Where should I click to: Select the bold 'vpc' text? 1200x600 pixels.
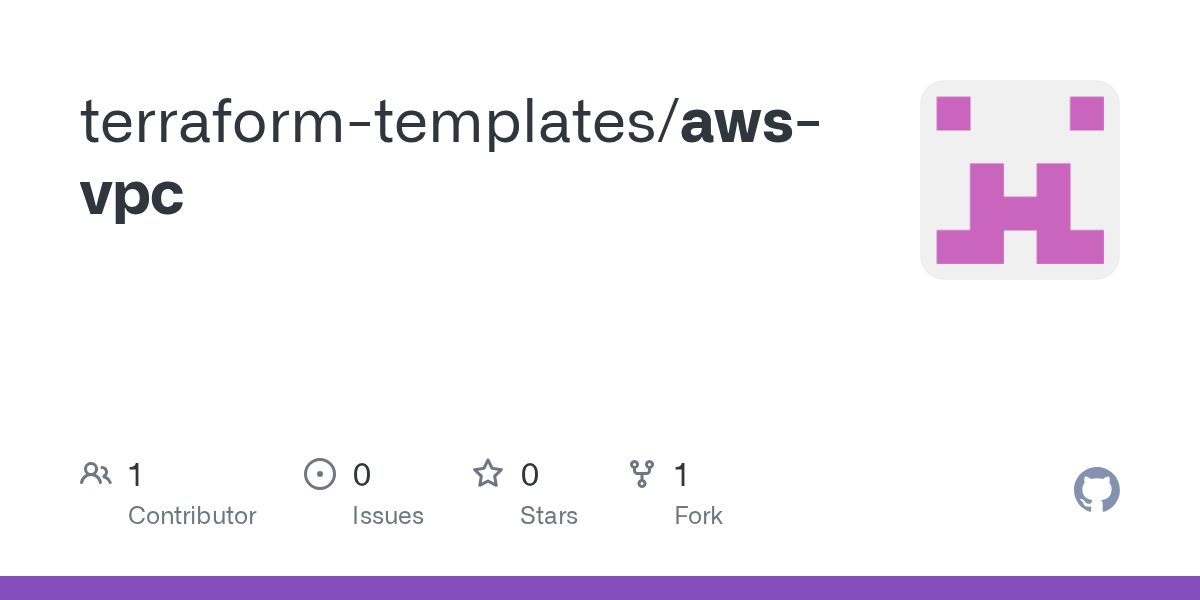tap(132, 194)
